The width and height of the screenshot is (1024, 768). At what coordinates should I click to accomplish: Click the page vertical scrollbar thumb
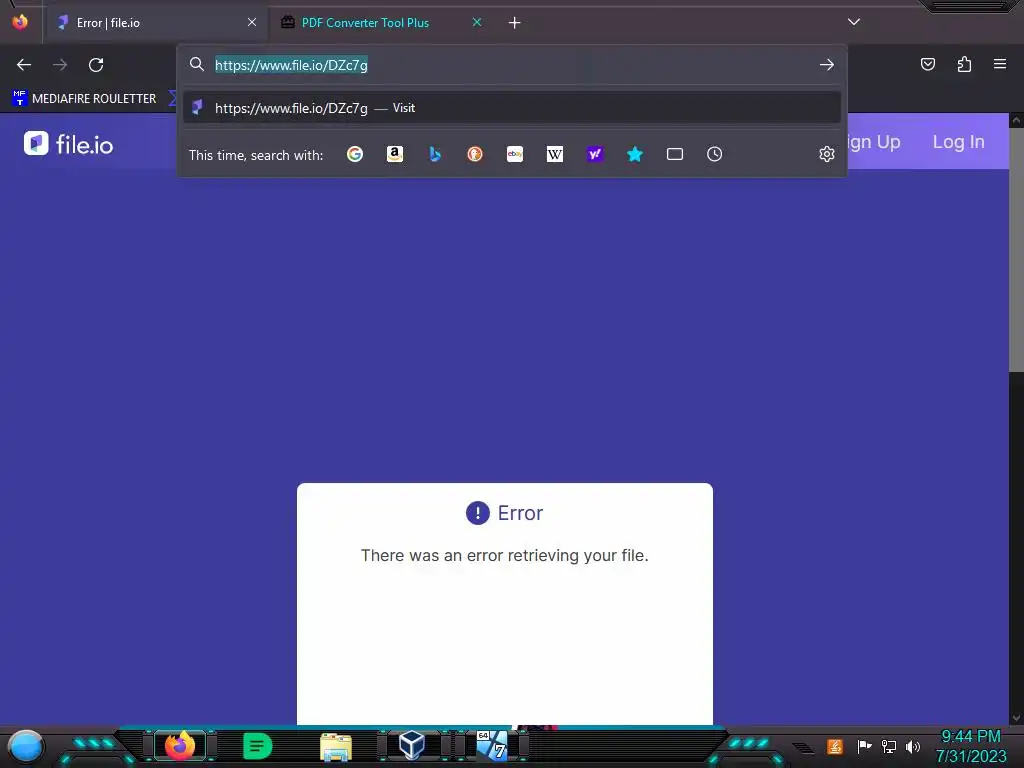1016,251
